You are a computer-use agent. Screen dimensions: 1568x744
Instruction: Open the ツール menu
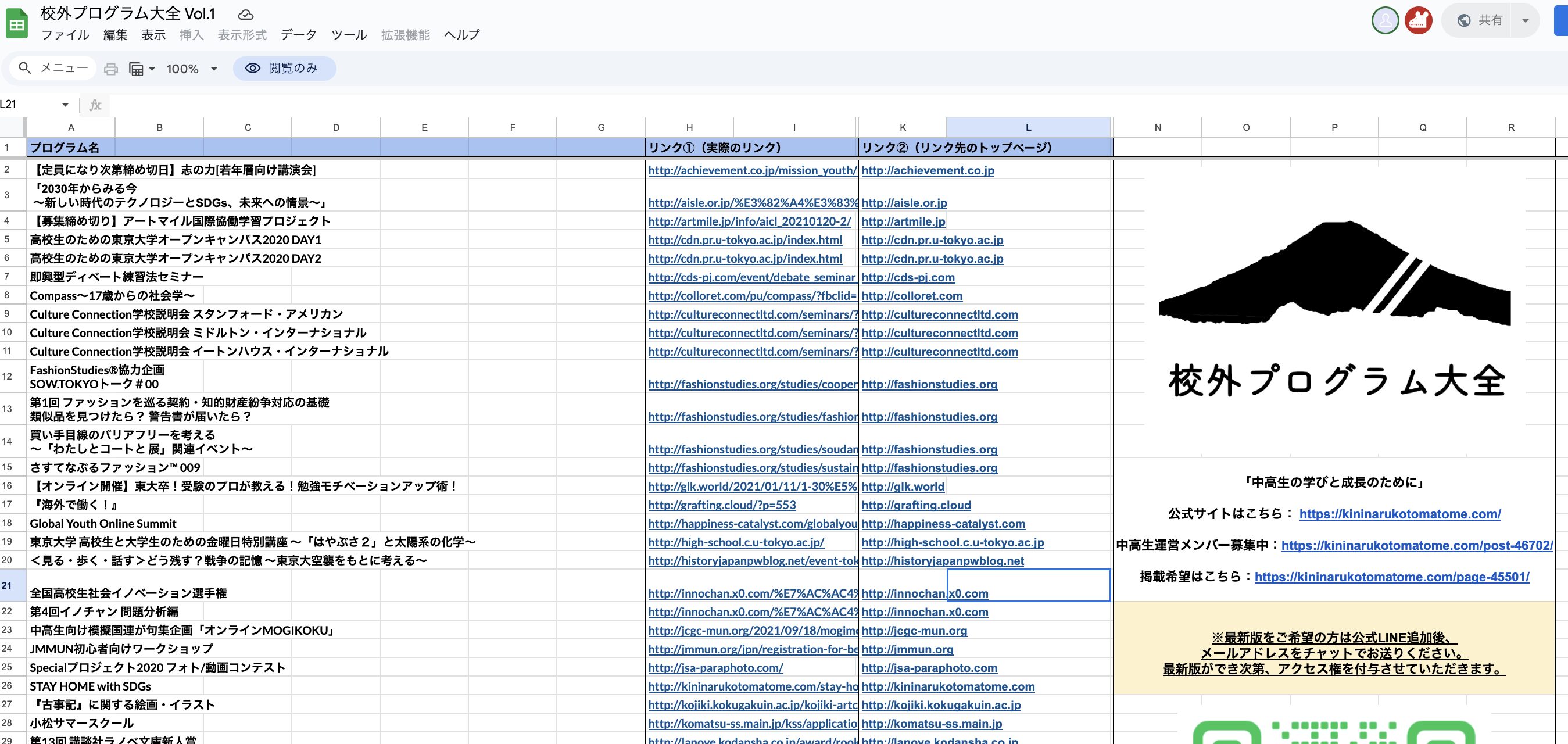click(349, 35)
